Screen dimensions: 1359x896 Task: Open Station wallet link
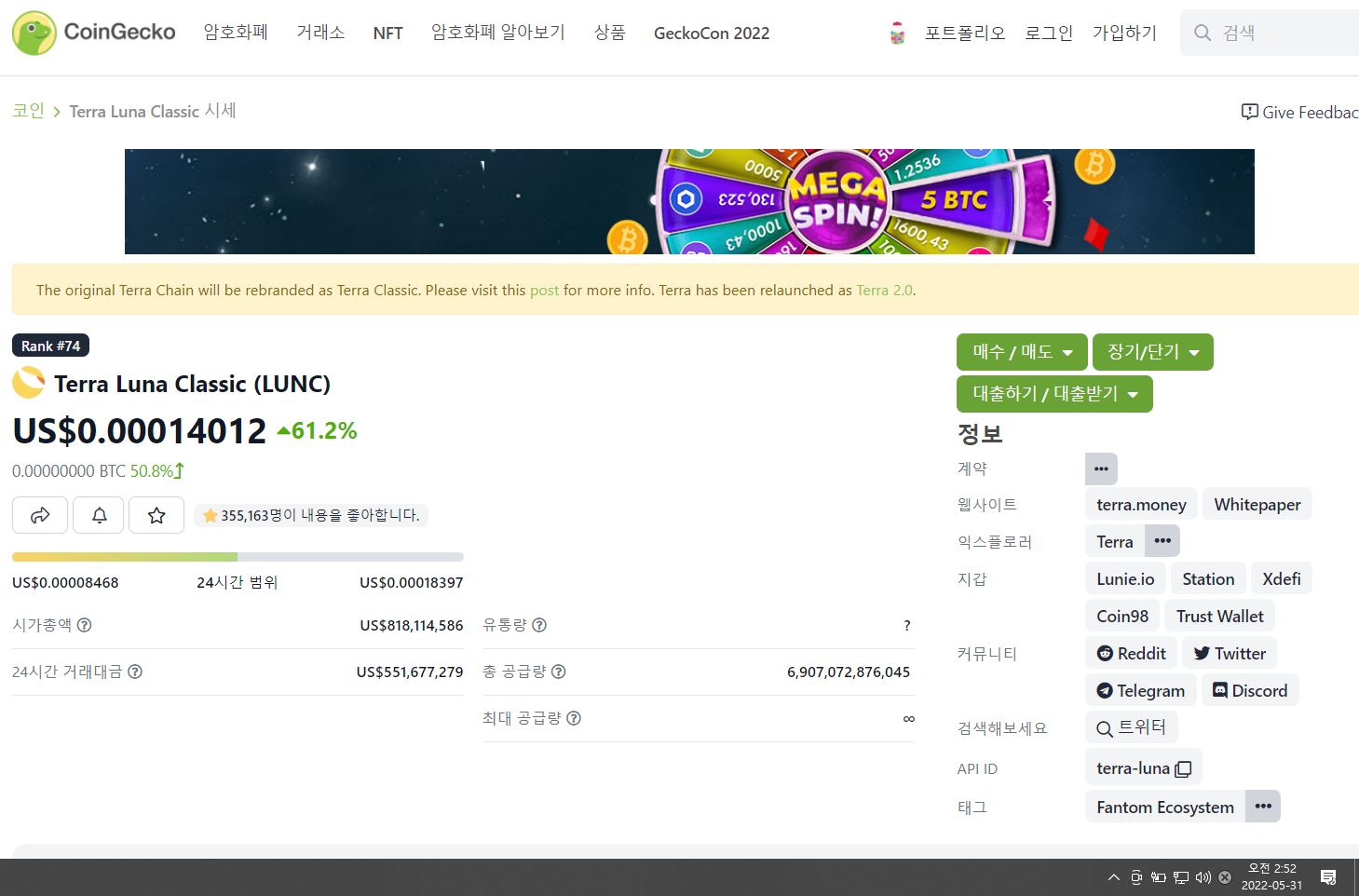point(1208,578)
